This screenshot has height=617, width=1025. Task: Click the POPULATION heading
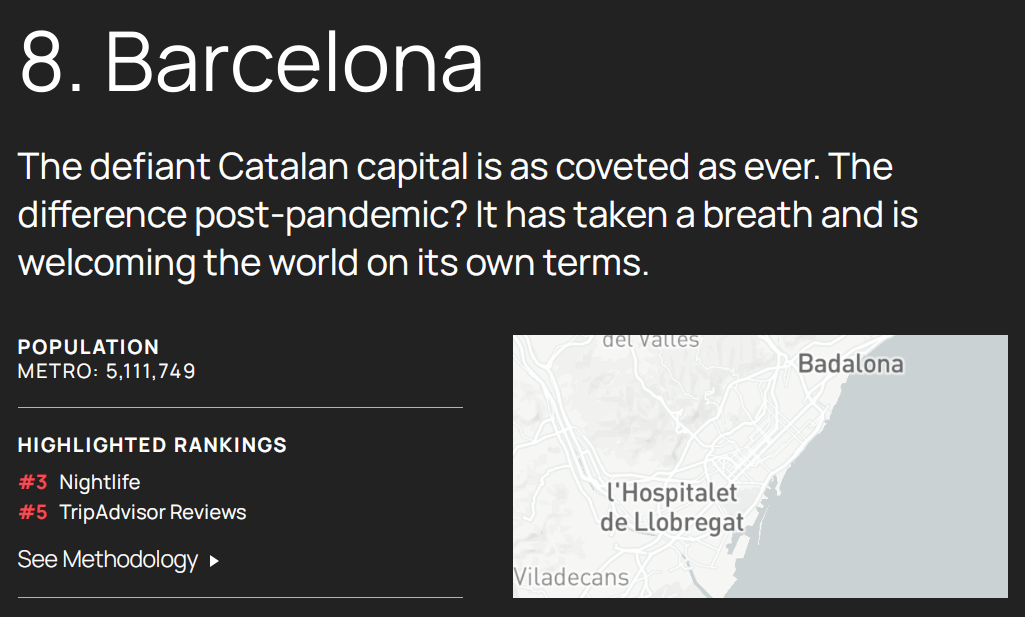tap(88, 346)
